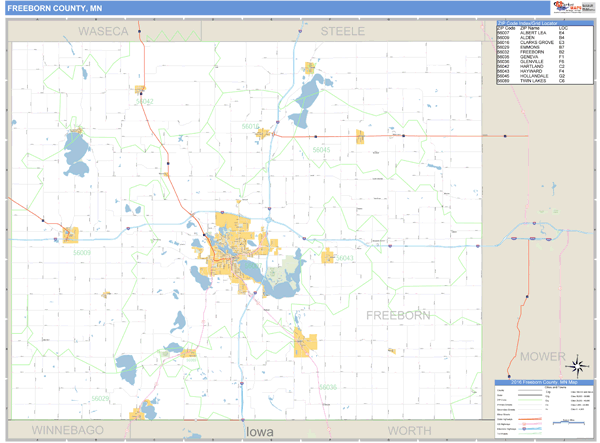Screen dimensions: 600x443
Task: Click the STEELE county label
Action: point(343,31)
